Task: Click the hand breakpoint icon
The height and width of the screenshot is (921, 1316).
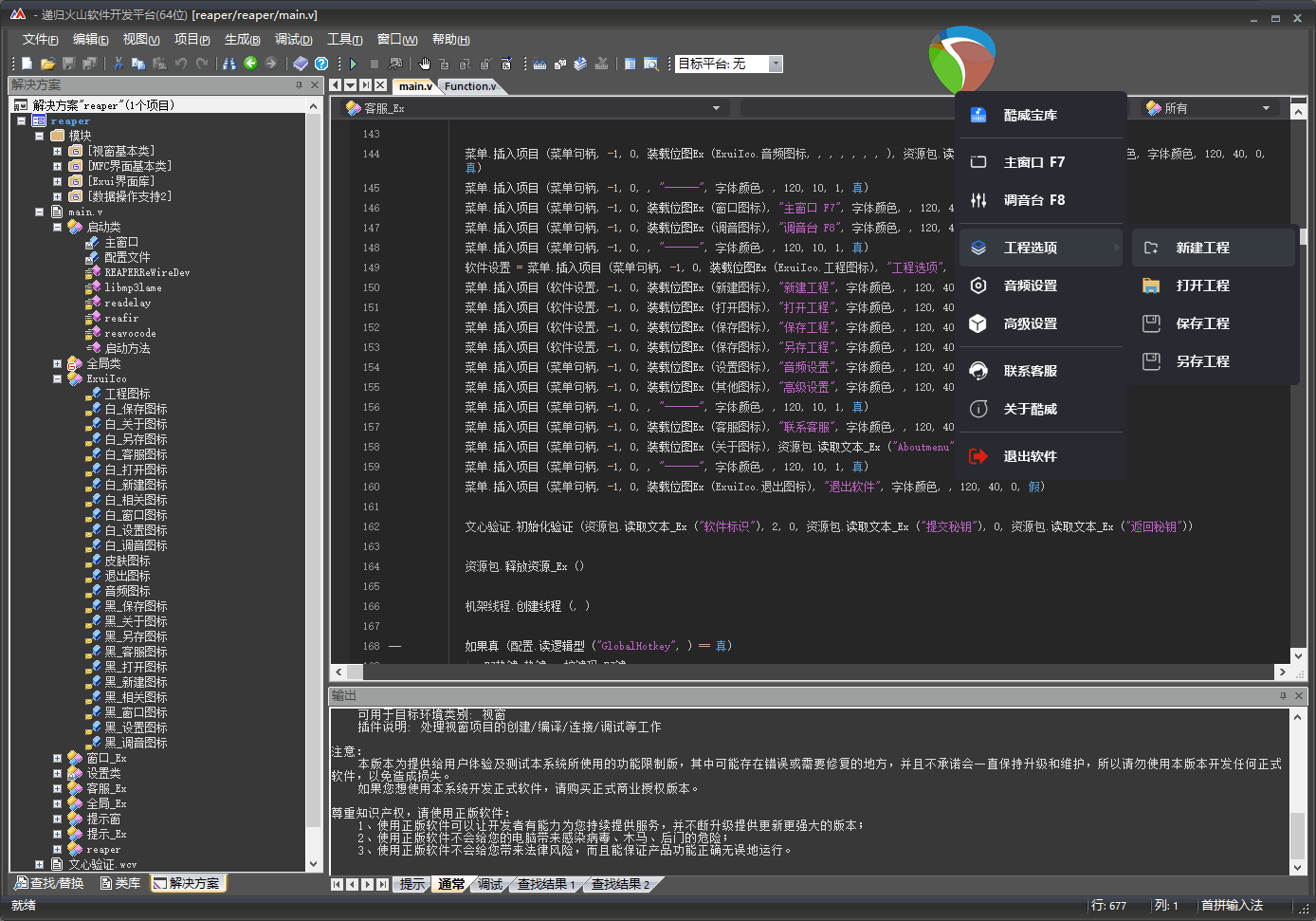Action: coord(425,64)
